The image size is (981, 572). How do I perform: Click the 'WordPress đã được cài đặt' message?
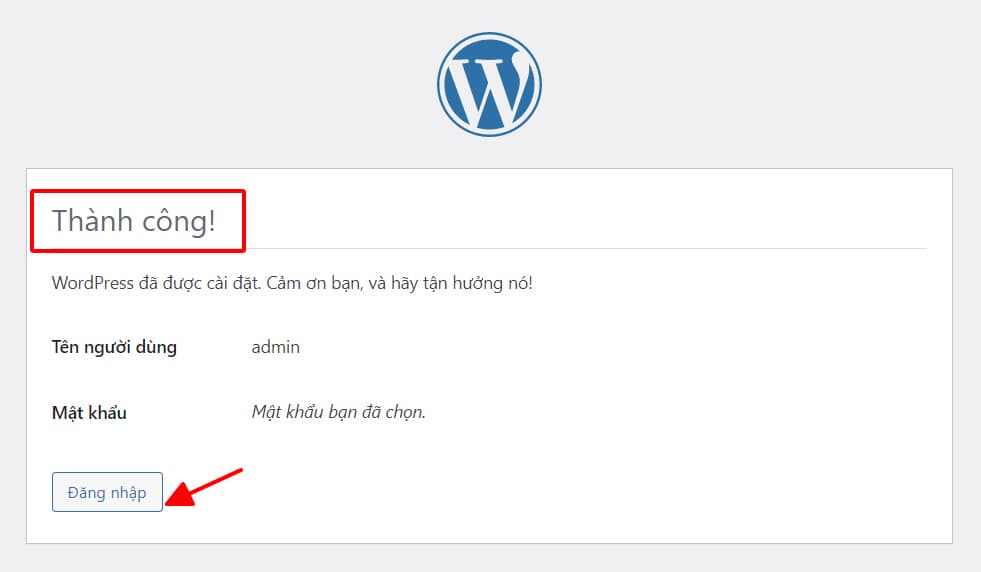click(x=292, y=283)
